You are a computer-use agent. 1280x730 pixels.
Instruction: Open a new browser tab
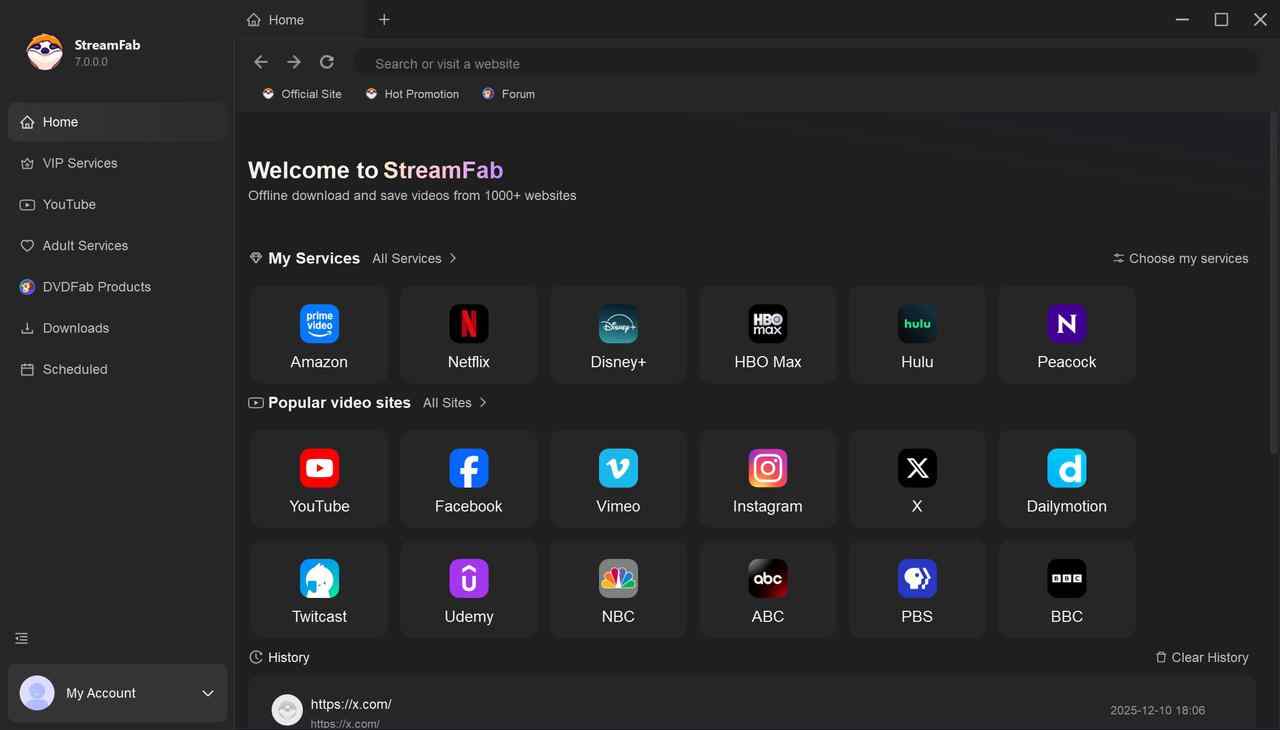[x=384, y=19]
